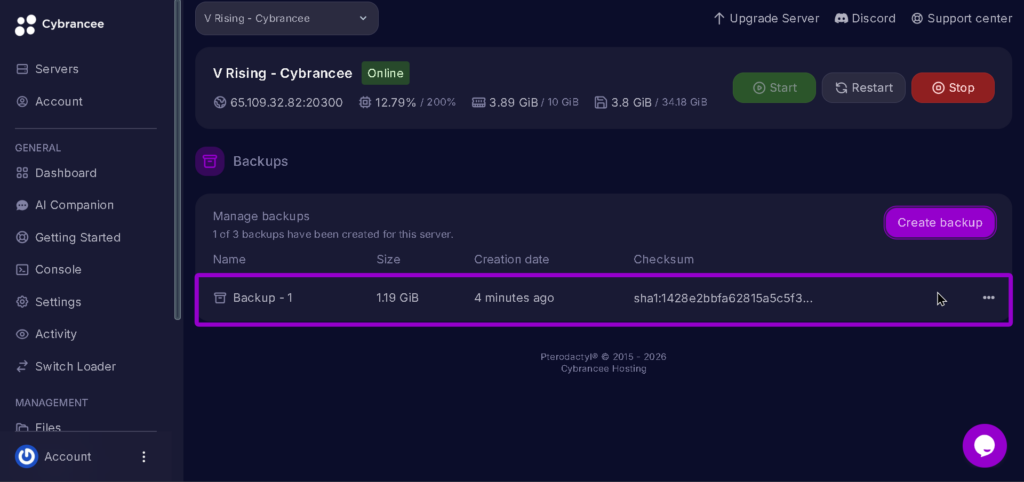Click the Upgrade Server arrow icon
This screenshot has width=1024, height=482.
click(719, 18)
